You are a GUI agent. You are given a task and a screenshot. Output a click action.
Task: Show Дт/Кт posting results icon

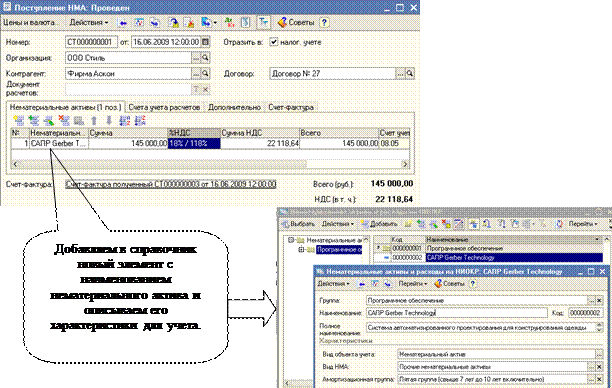pos(230,23)
